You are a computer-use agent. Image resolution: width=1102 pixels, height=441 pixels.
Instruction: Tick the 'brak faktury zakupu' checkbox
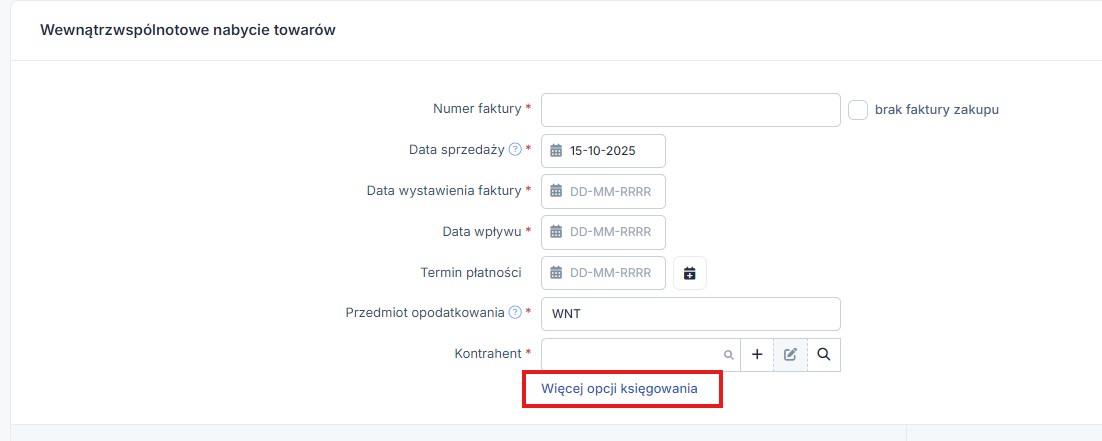pyautogui.click(x=858, y=110)
